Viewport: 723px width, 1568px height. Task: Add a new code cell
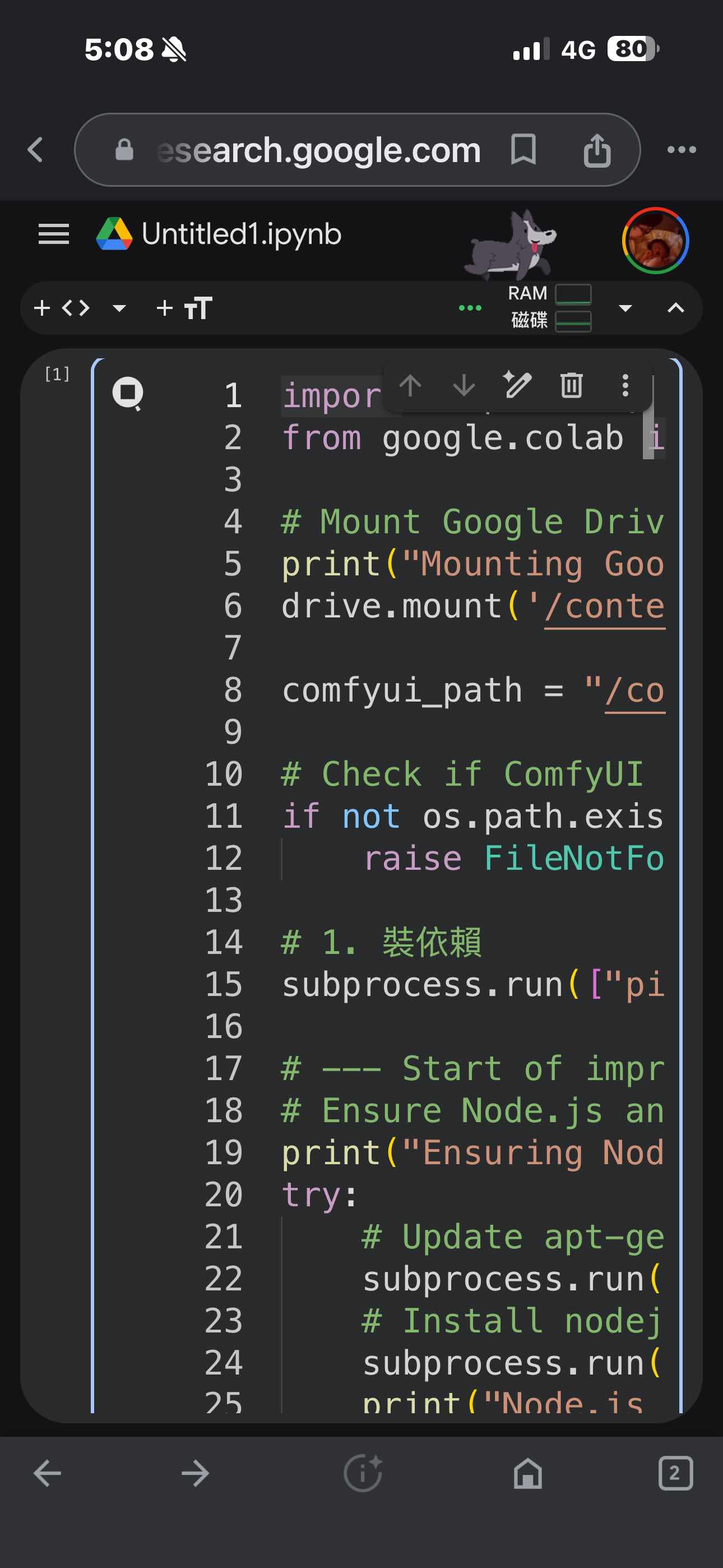click(x=62, y=308)
